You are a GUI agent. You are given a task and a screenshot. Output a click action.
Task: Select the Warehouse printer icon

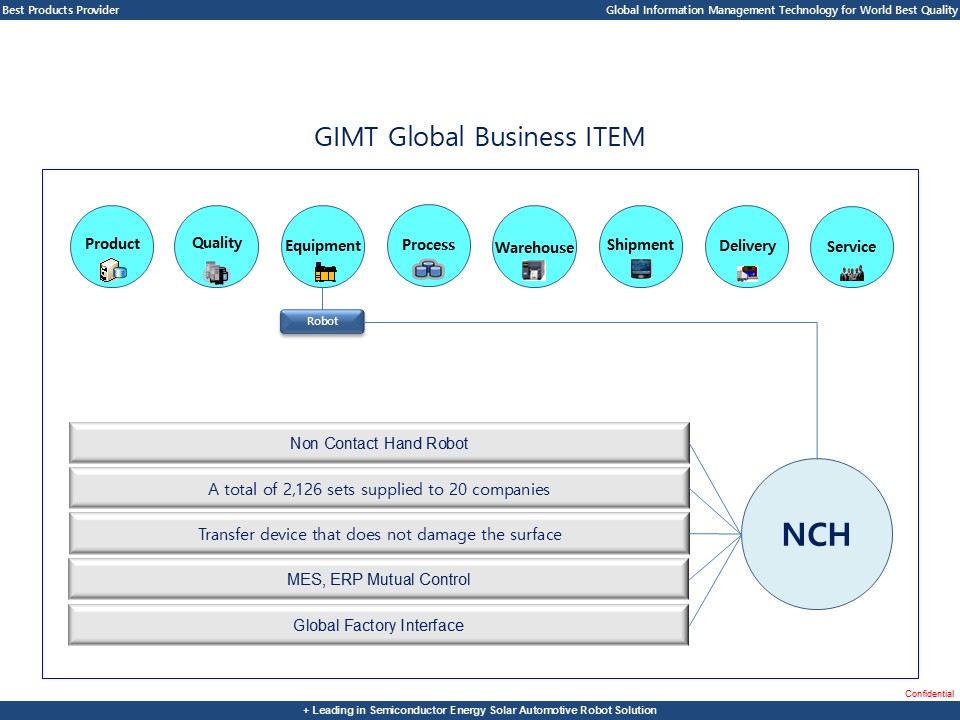click(533, 269)
